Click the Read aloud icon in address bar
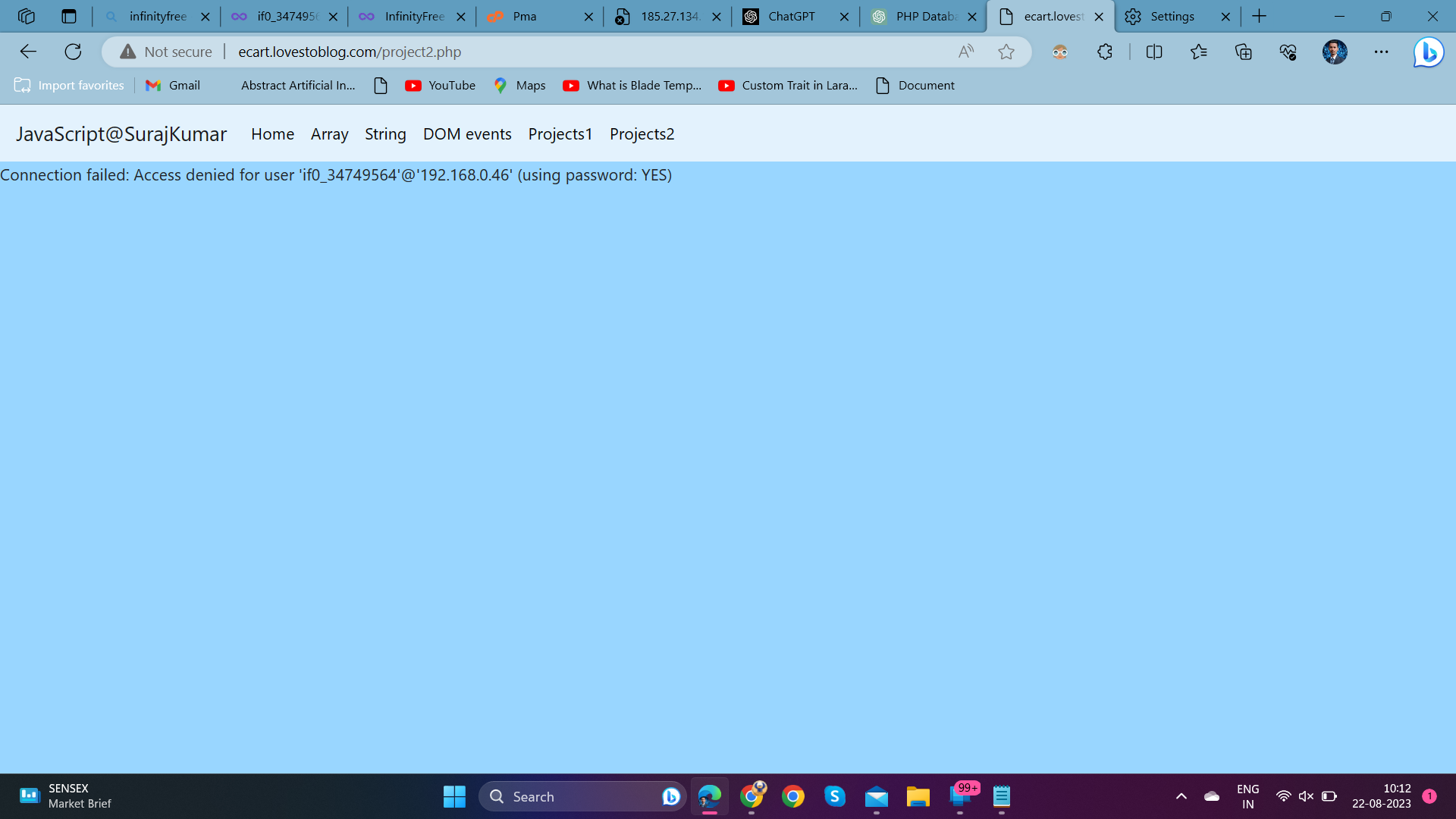Viewport: 1456px width, 819px height. click(x=965, y=52)
